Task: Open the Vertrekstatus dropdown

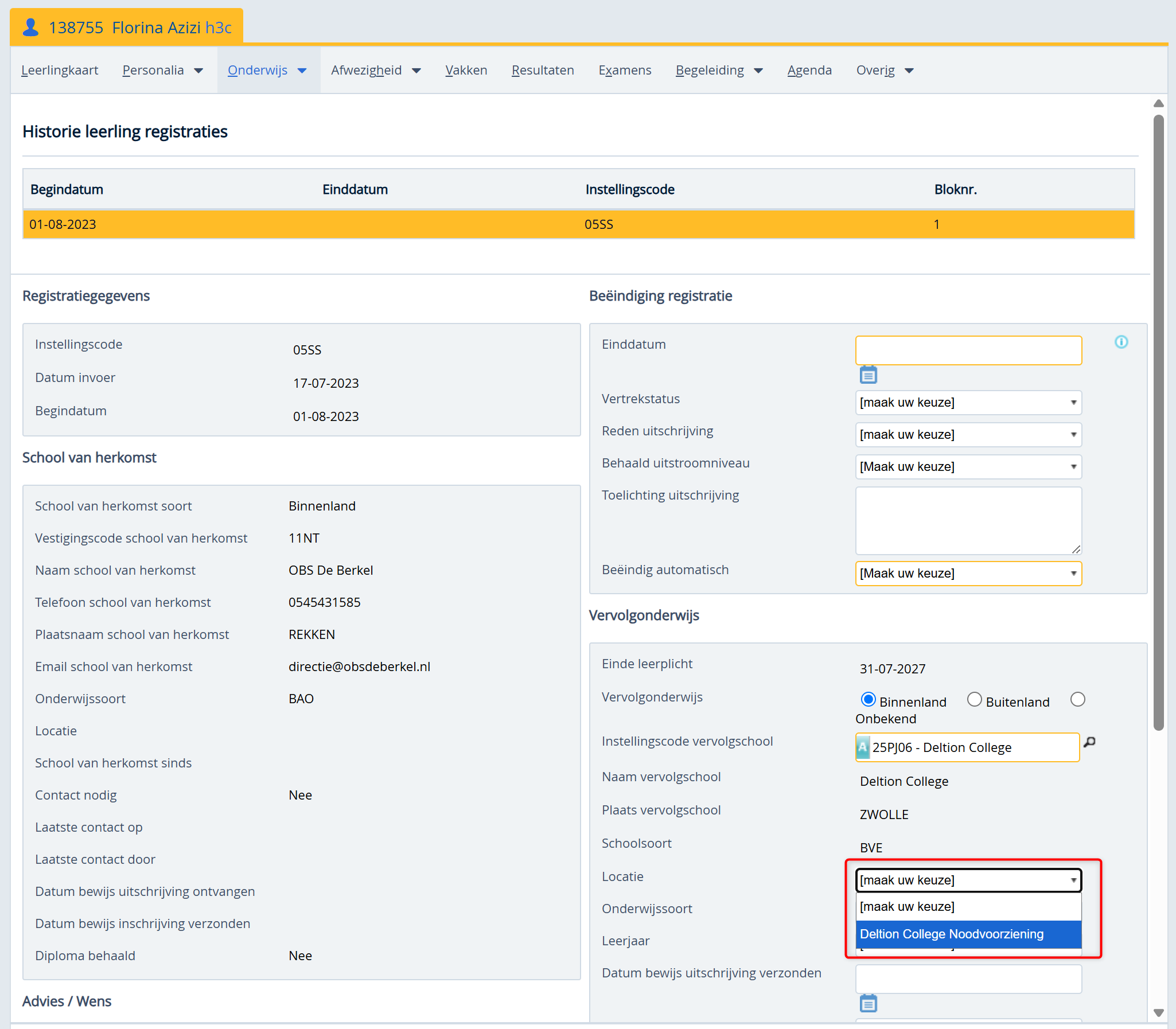Action: 968,403
